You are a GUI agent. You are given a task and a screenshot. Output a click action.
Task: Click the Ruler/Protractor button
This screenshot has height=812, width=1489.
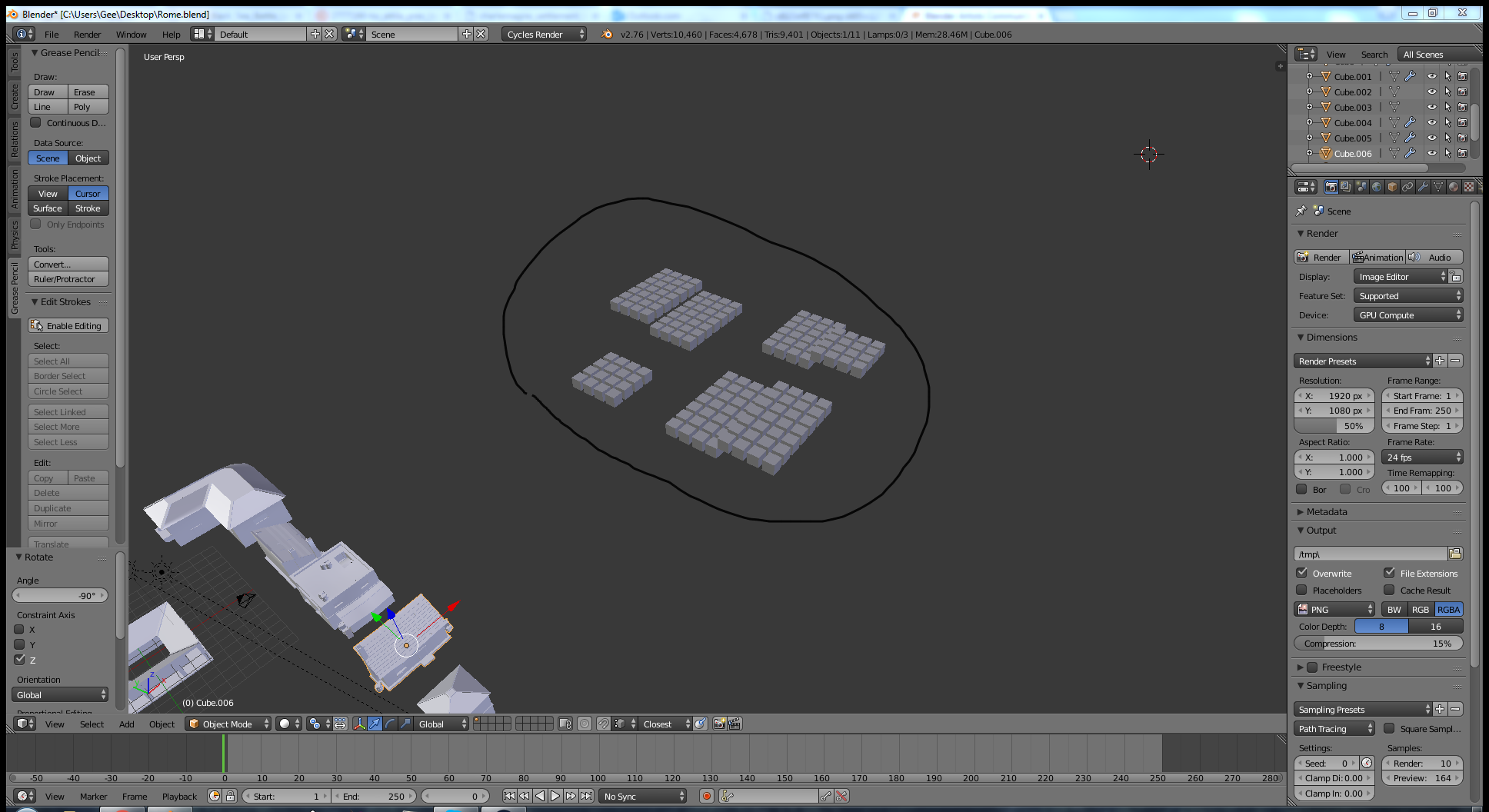pyautogui.click(x=68, y=279)
